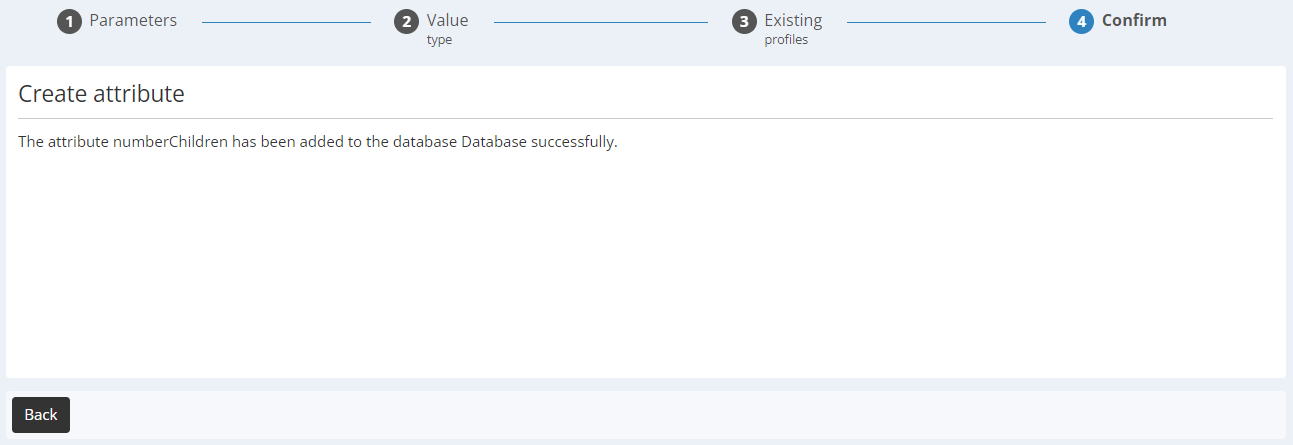
Task: Go back using the Back button
Action: coord(41,415)
